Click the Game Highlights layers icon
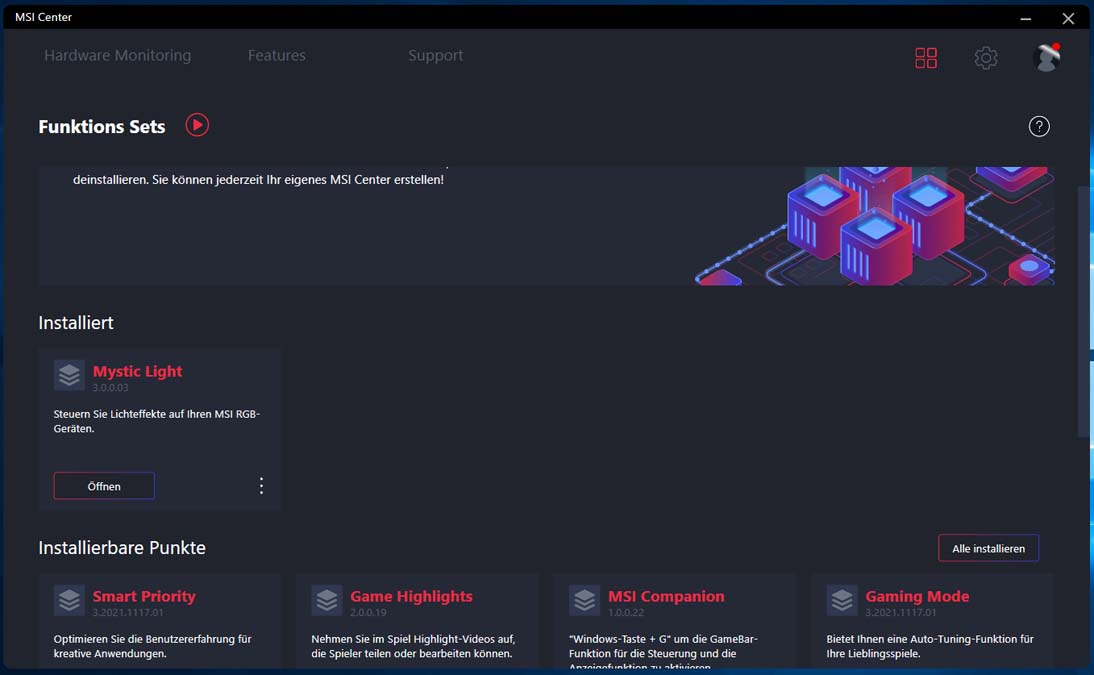The image size is (1094, 675). tap(327, 600)
